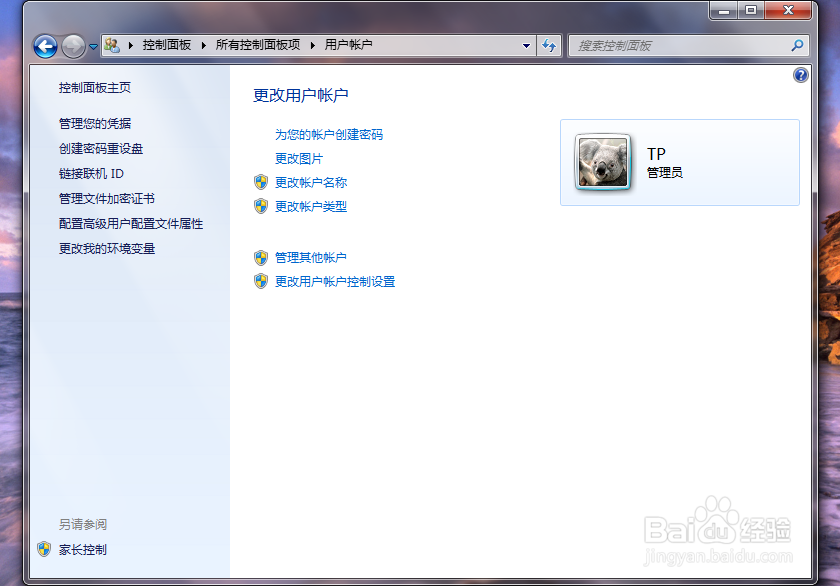Click the back navigation arrow
The height and width of the screenshot is (586, 840).
point(46,45)
